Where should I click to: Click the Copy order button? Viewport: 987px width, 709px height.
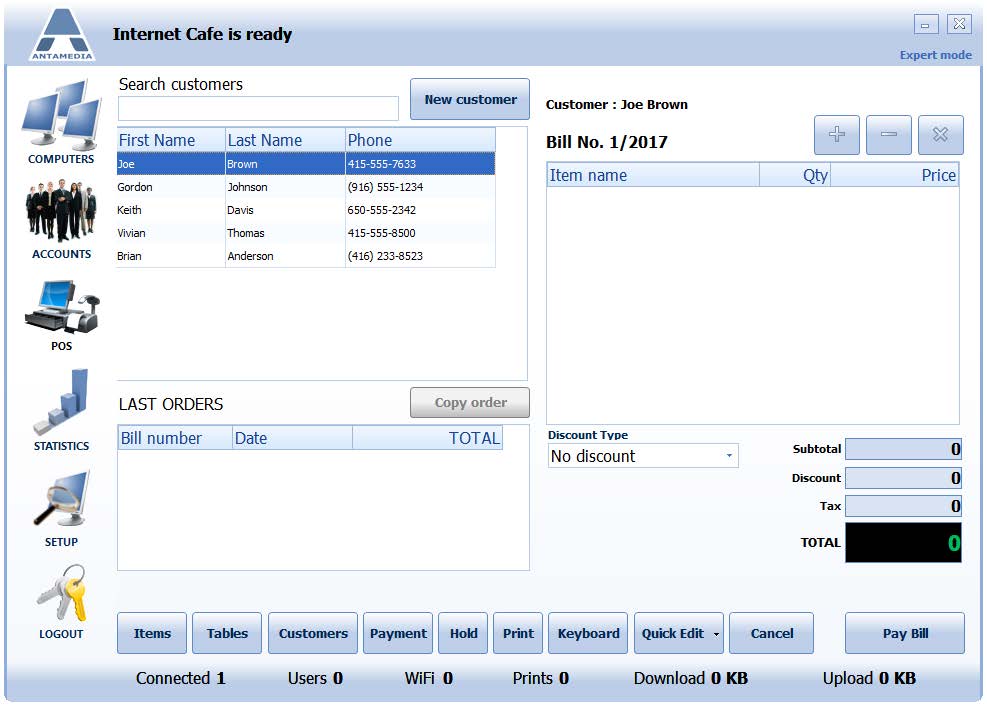click(x=470, y=403)
